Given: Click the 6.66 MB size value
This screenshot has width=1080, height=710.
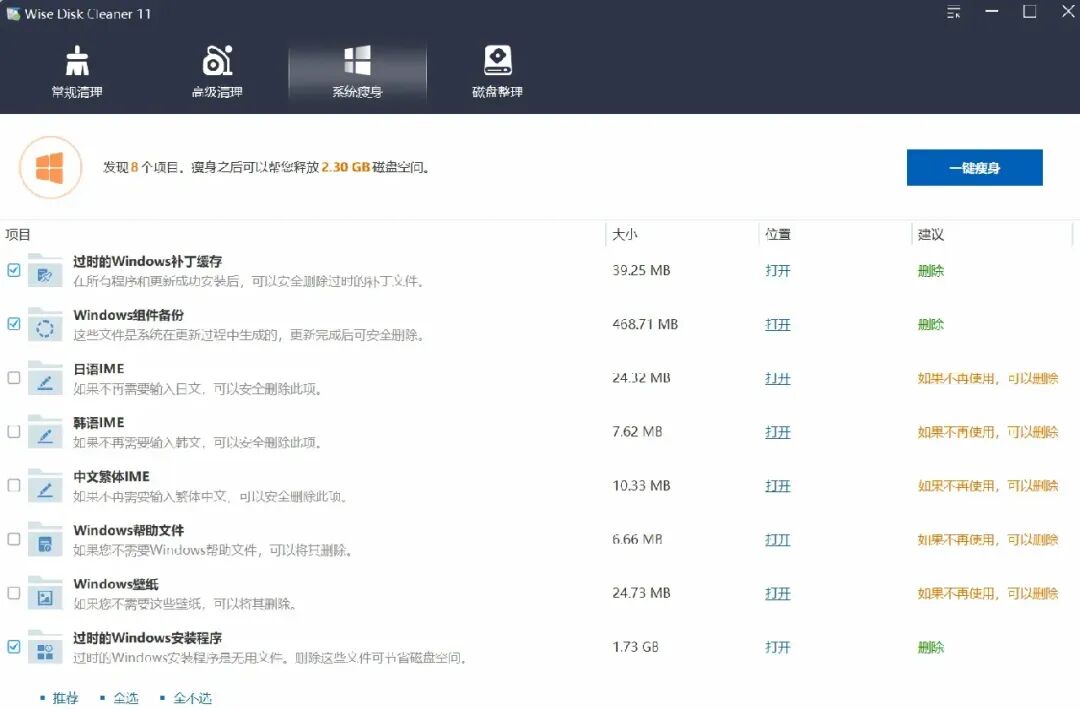Looking at the screenshot, I should point(637,539).
